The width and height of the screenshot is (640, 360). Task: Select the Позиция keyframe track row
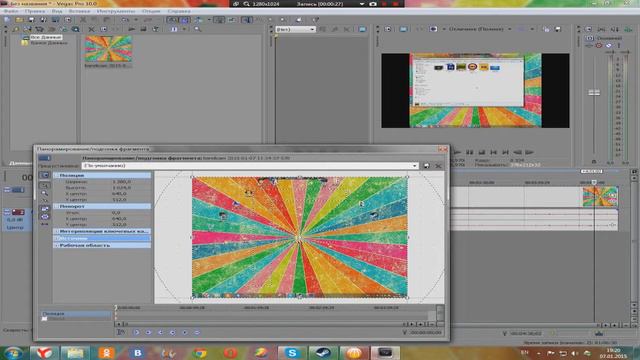(76, 313)
